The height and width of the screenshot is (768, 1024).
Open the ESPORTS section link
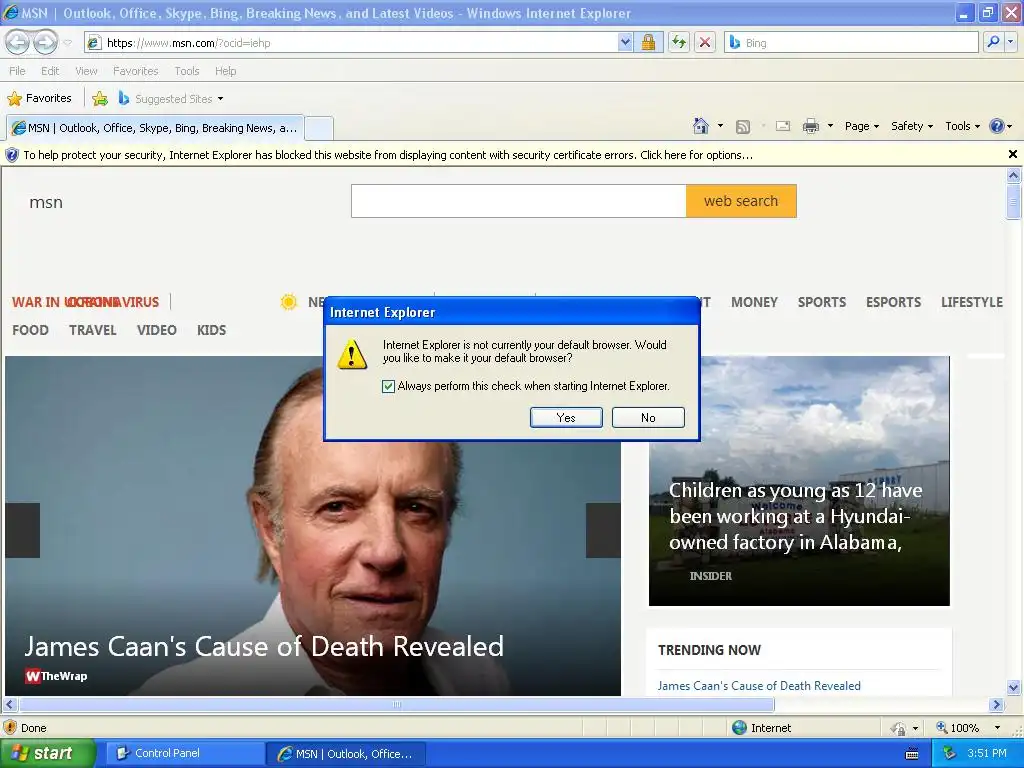pyautogui.click(x=893, y=302)
